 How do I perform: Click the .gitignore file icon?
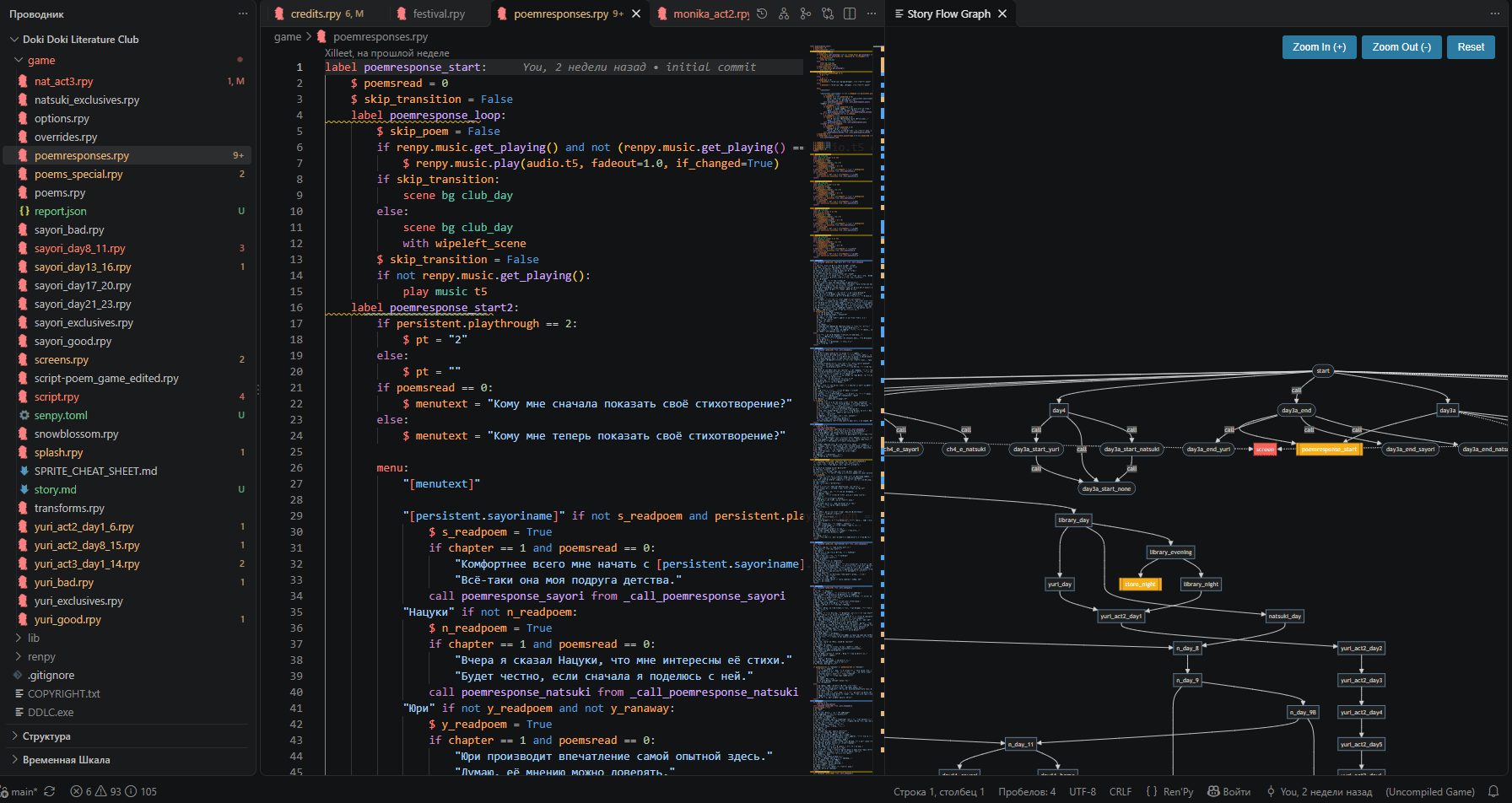18,675
